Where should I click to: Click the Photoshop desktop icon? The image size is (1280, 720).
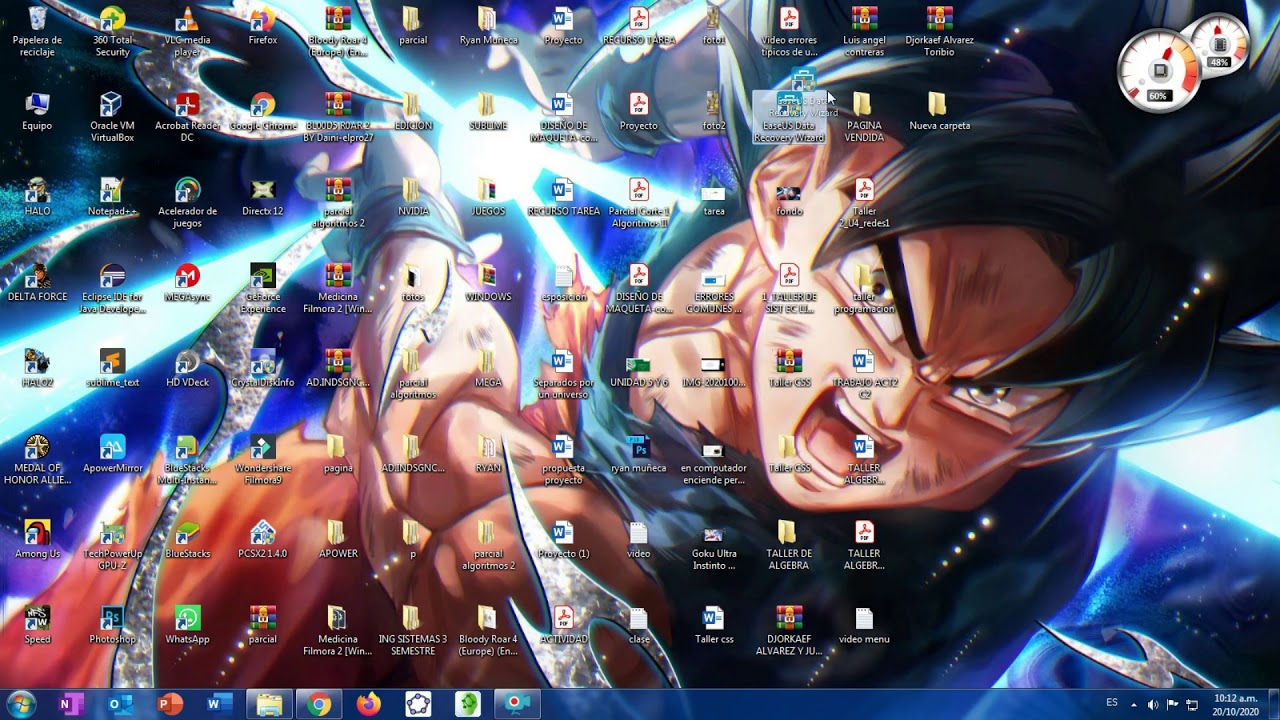pos(112,624)
